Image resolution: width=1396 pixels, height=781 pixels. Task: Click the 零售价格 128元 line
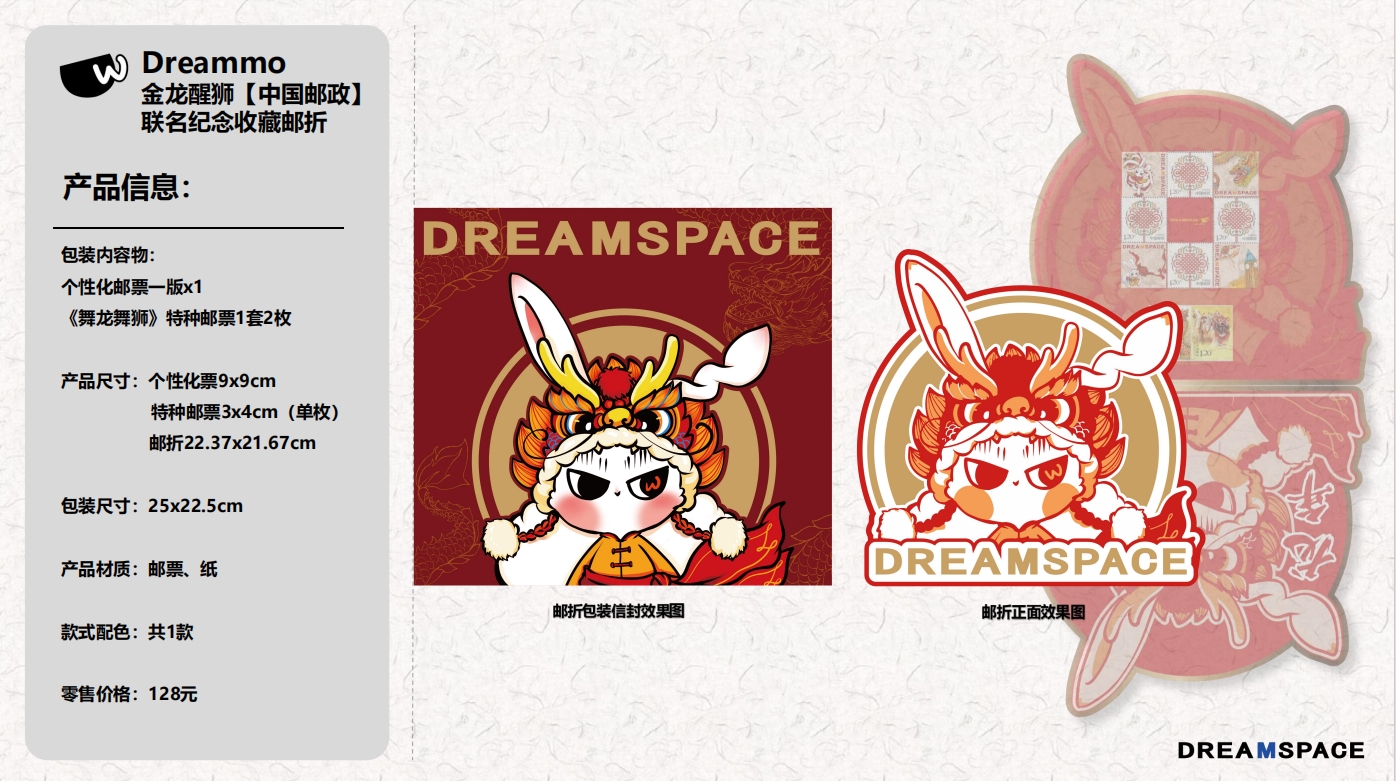(129, 694)
